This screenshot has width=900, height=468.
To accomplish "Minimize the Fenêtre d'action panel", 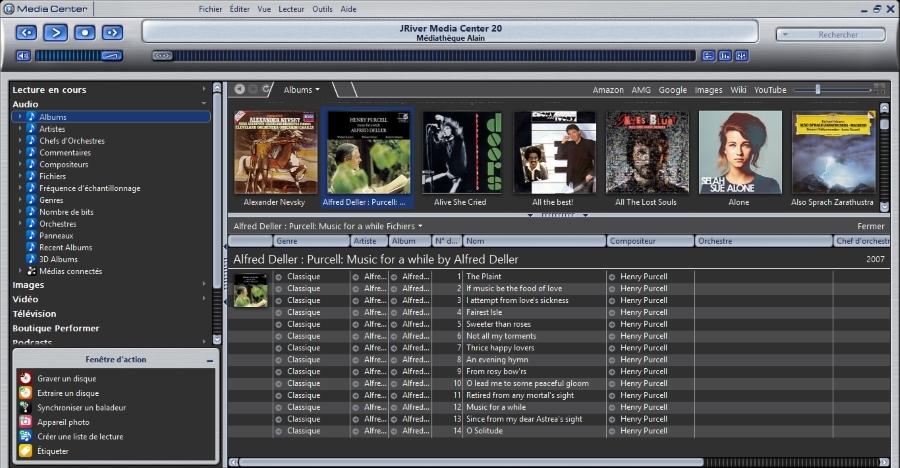I will click(x=210, y=361).
